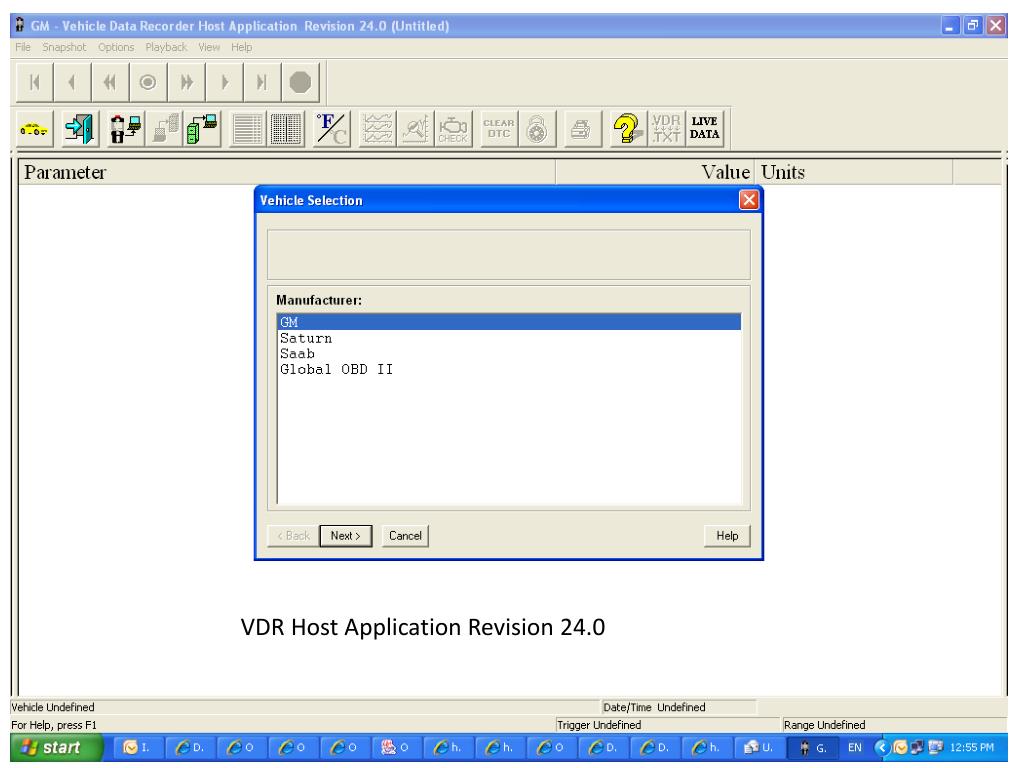The width and height of the screenshot is (1024, 768).
Task: Select Saturn in the Manufacturer list
Action: point(509,338)
